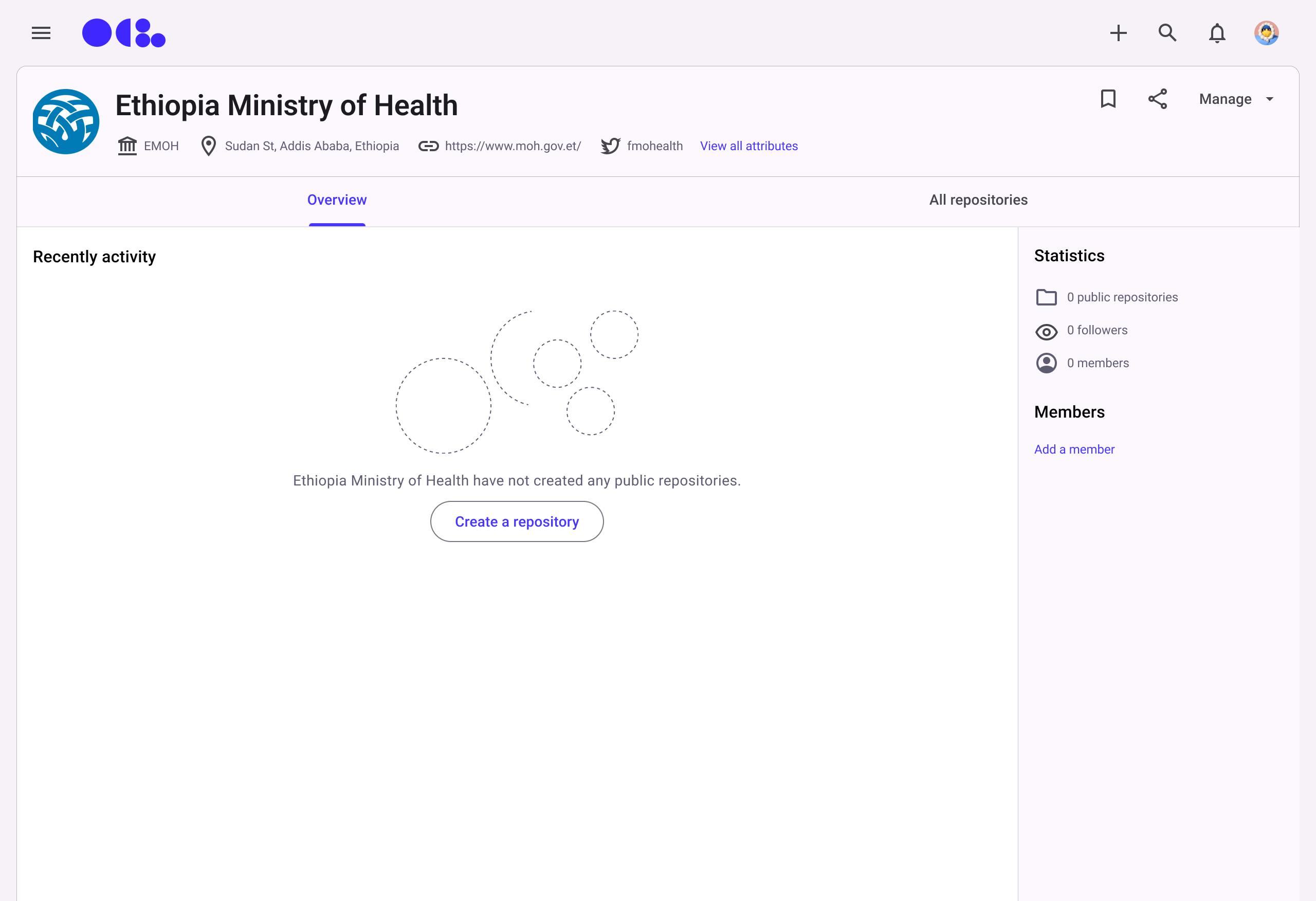Open View all attributes link

[748, 146]
